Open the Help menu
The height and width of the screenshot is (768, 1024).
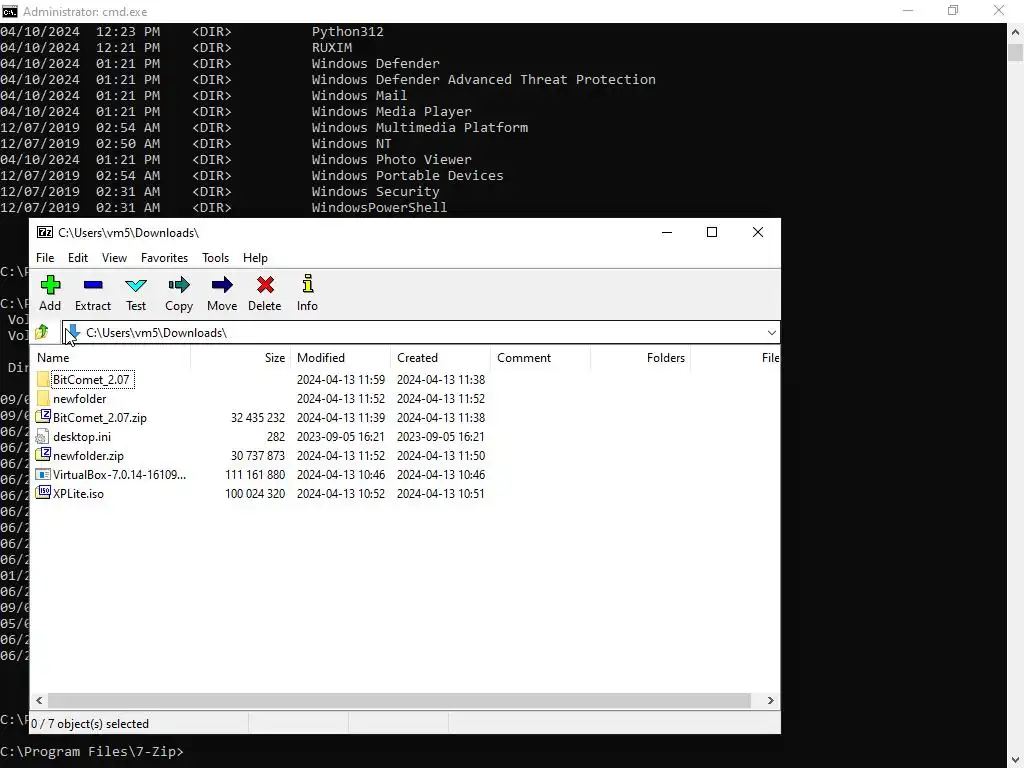[255, 258]
